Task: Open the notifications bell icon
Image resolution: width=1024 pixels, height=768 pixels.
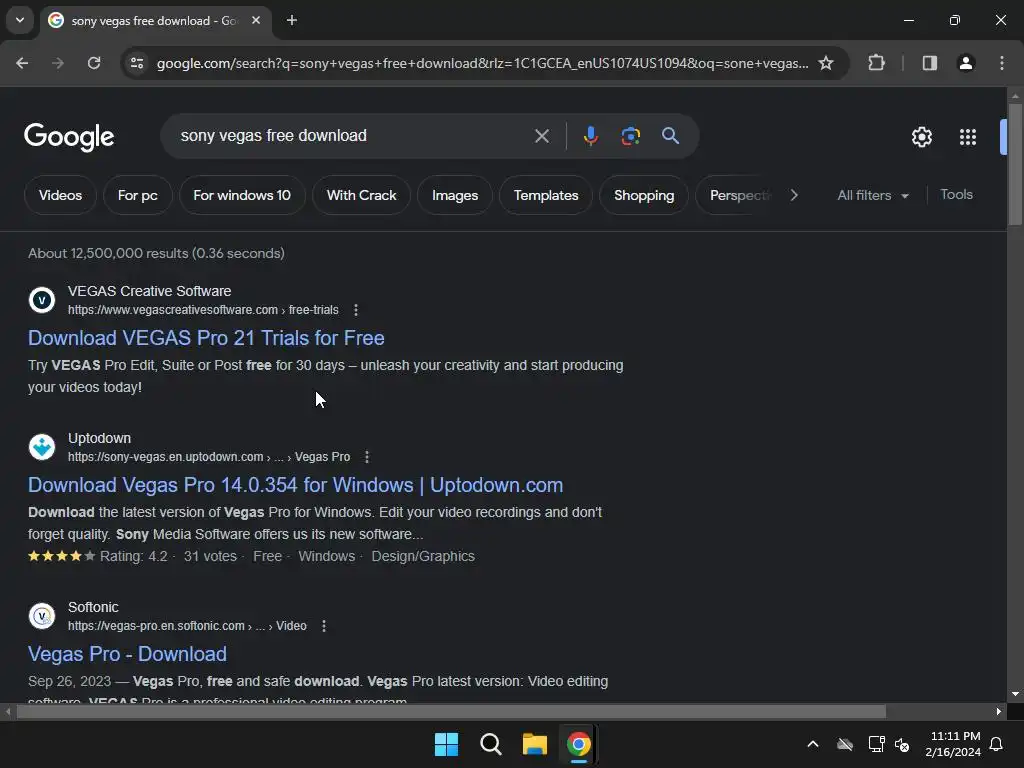Action: tap(997, 744)
